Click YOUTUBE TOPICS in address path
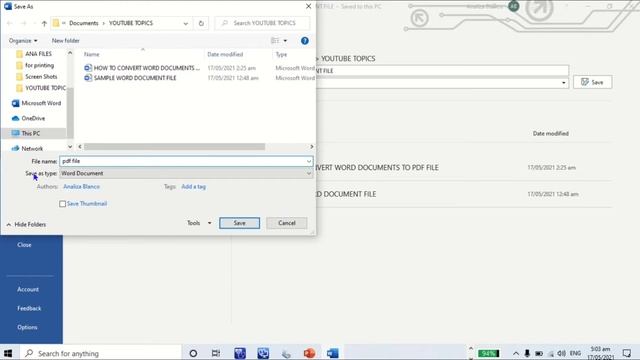Image resolution: width=640 pixels, height=360 pixels. [x=131, y=23]
